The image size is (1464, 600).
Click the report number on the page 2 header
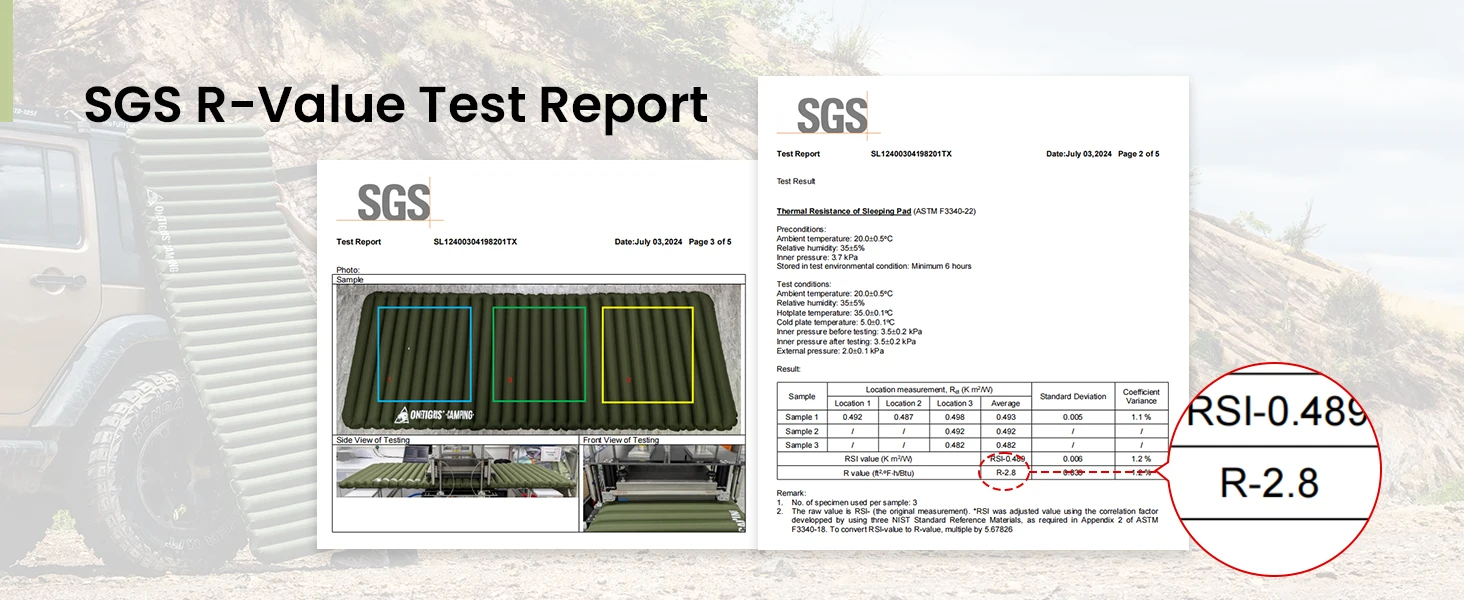(x=911, y=154)
